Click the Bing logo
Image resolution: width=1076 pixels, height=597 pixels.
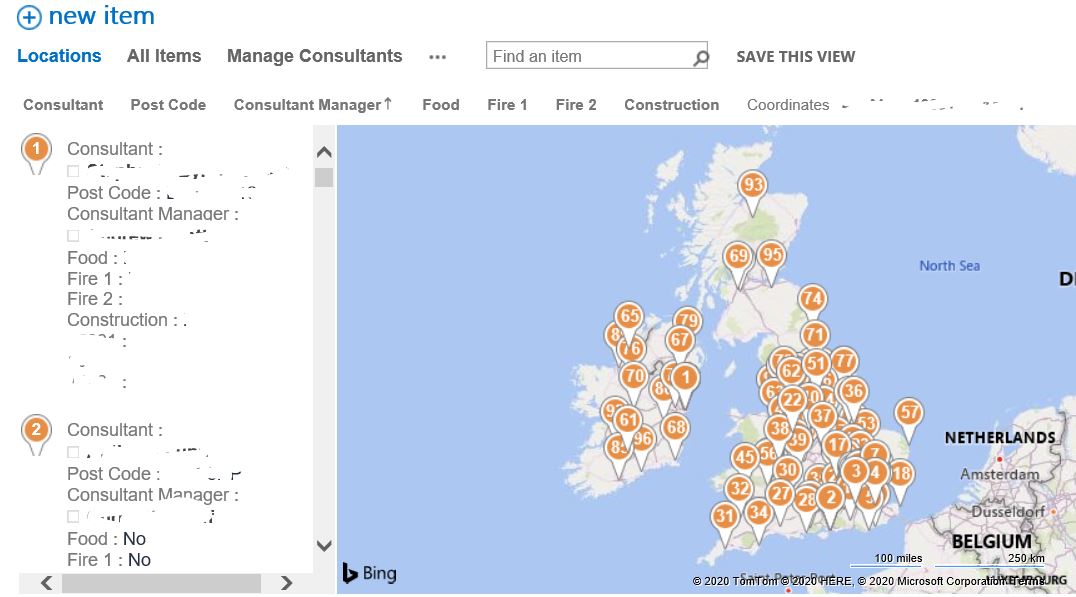370,574
